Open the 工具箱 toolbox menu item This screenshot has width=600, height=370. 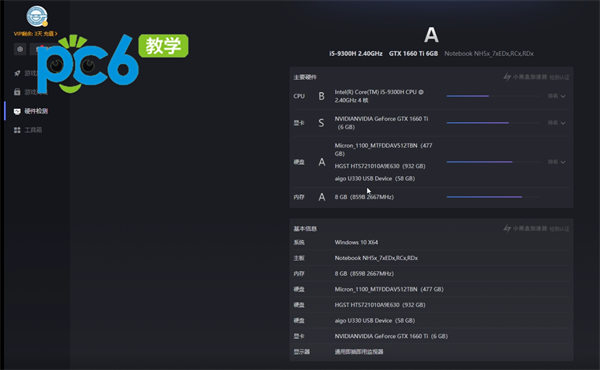(33, 130)
